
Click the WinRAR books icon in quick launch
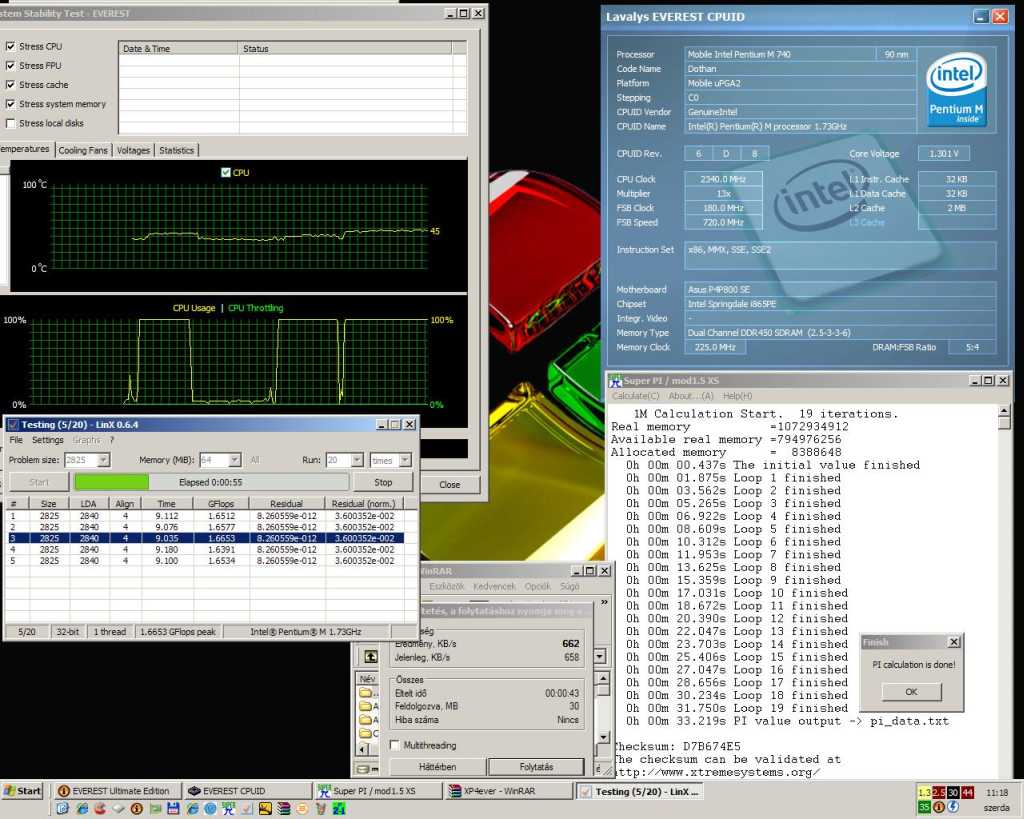coord(283,808)
